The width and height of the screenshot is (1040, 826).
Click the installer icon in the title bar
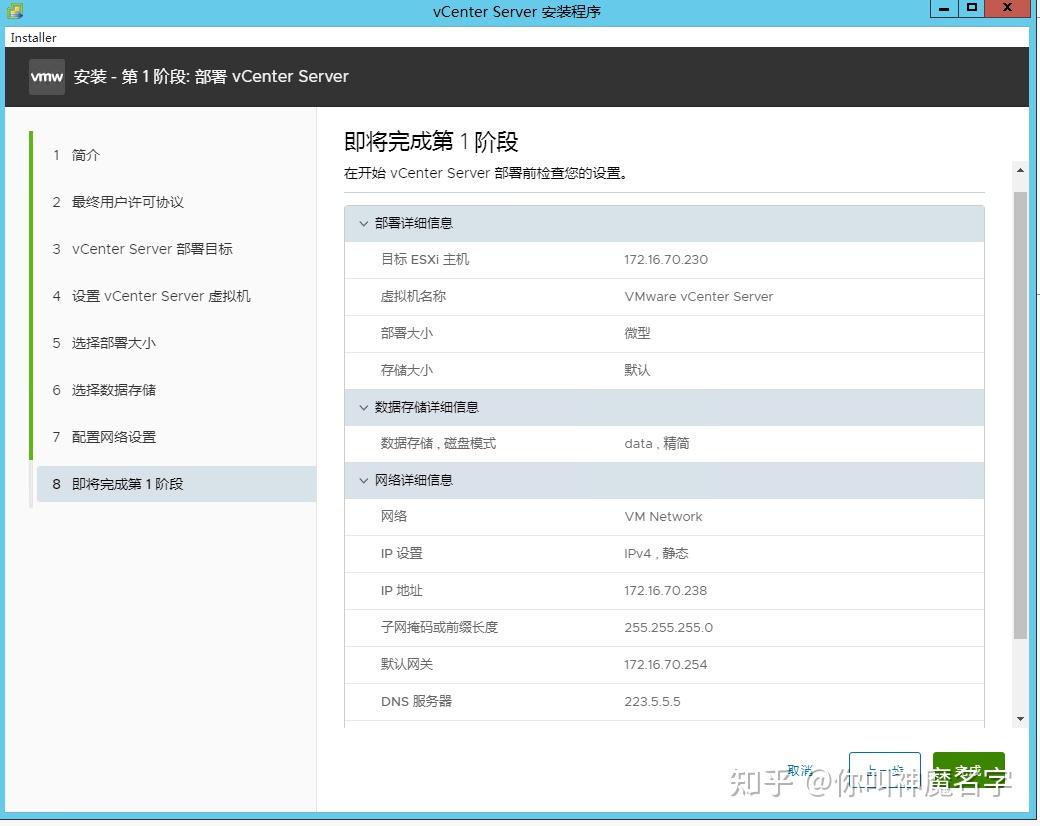pos(14,10)
